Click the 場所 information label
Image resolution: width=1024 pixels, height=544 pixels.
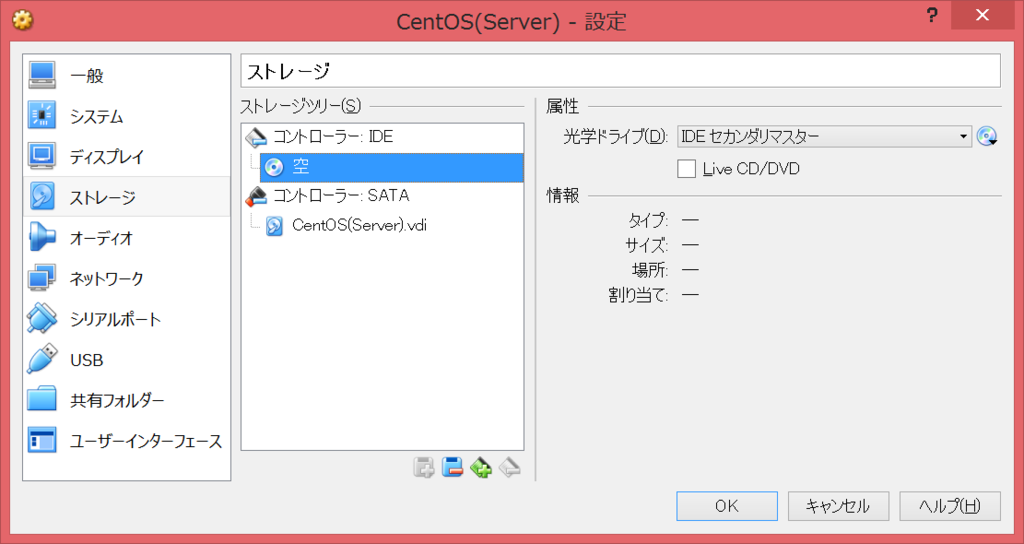click(x=649, y=270)
